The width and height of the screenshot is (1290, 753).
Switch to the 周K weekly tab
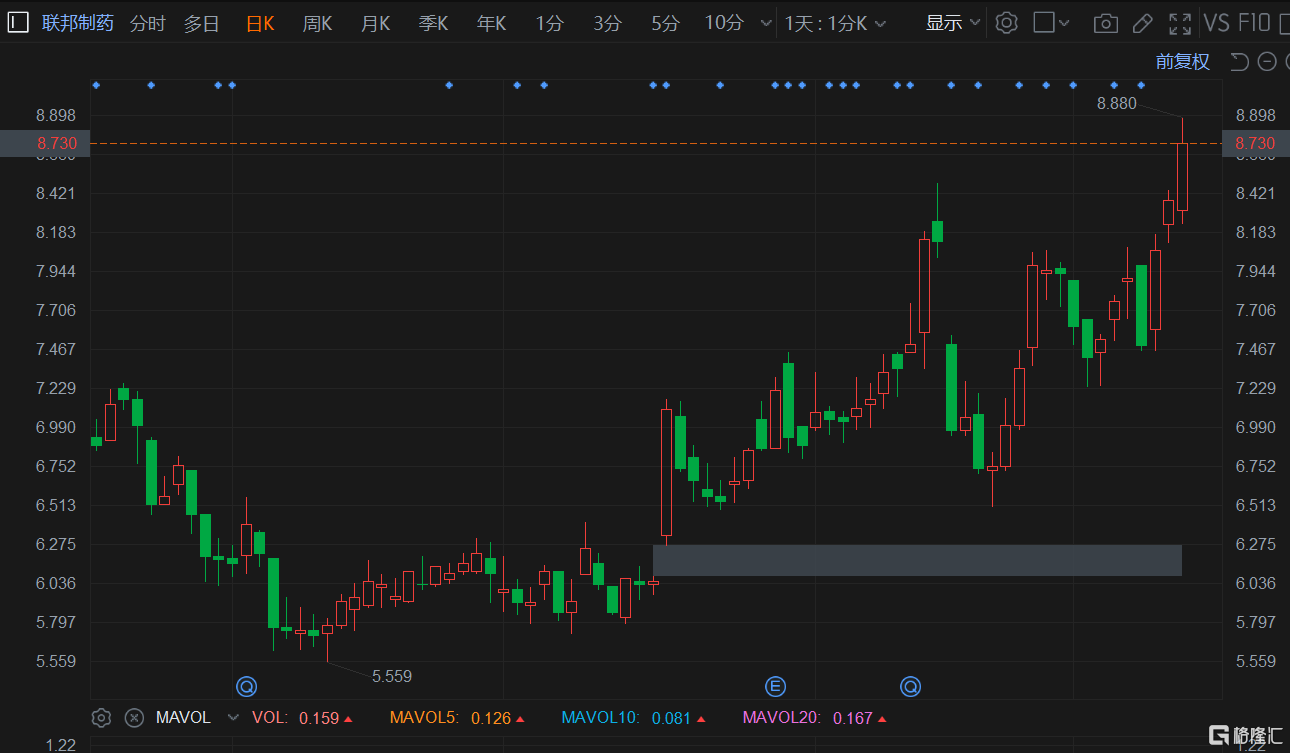316,22
